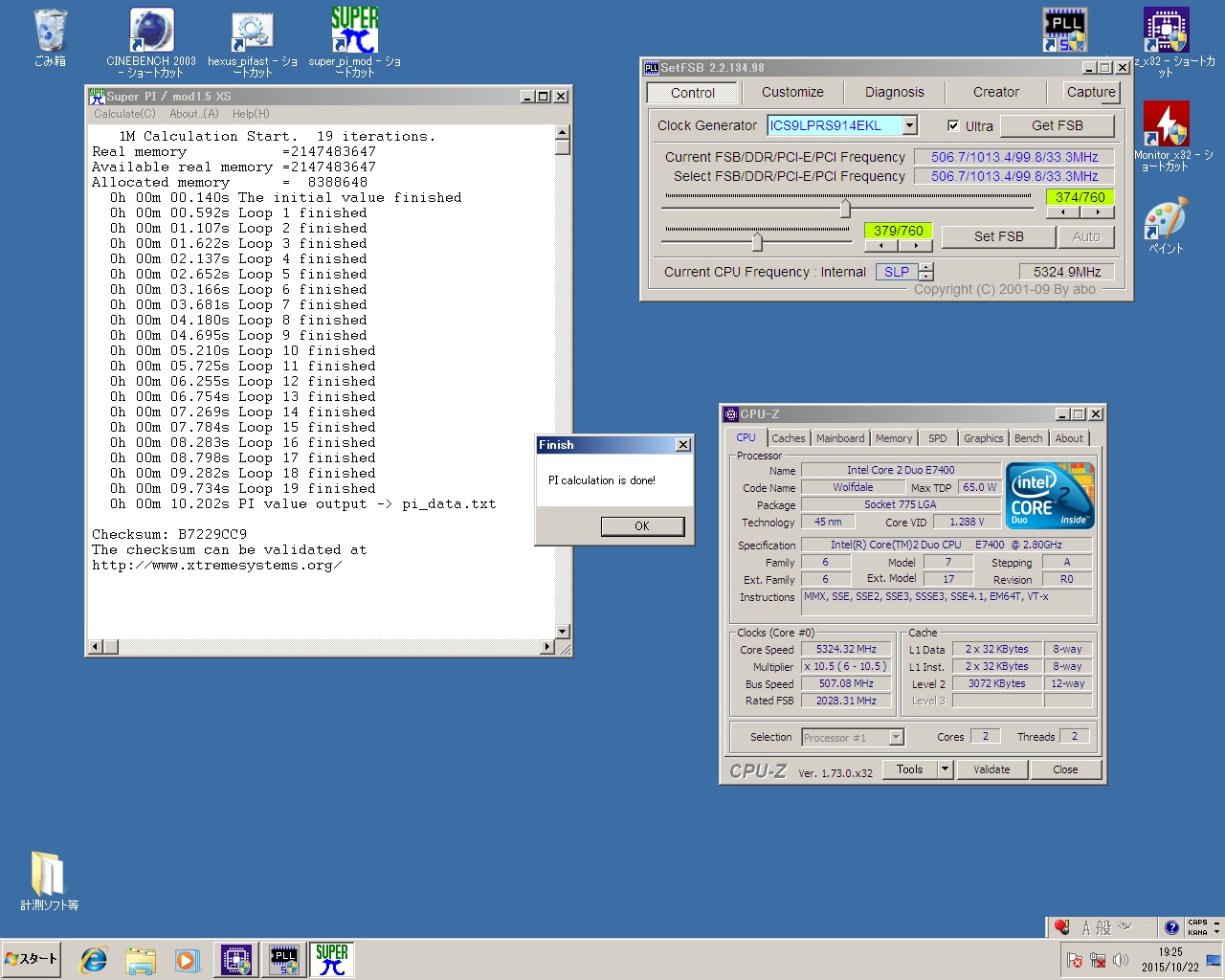The height and width of the screenshot is (980, 1225).
Task: Click the Close button in CPU-Z
Action: (x=1065, y=769)
